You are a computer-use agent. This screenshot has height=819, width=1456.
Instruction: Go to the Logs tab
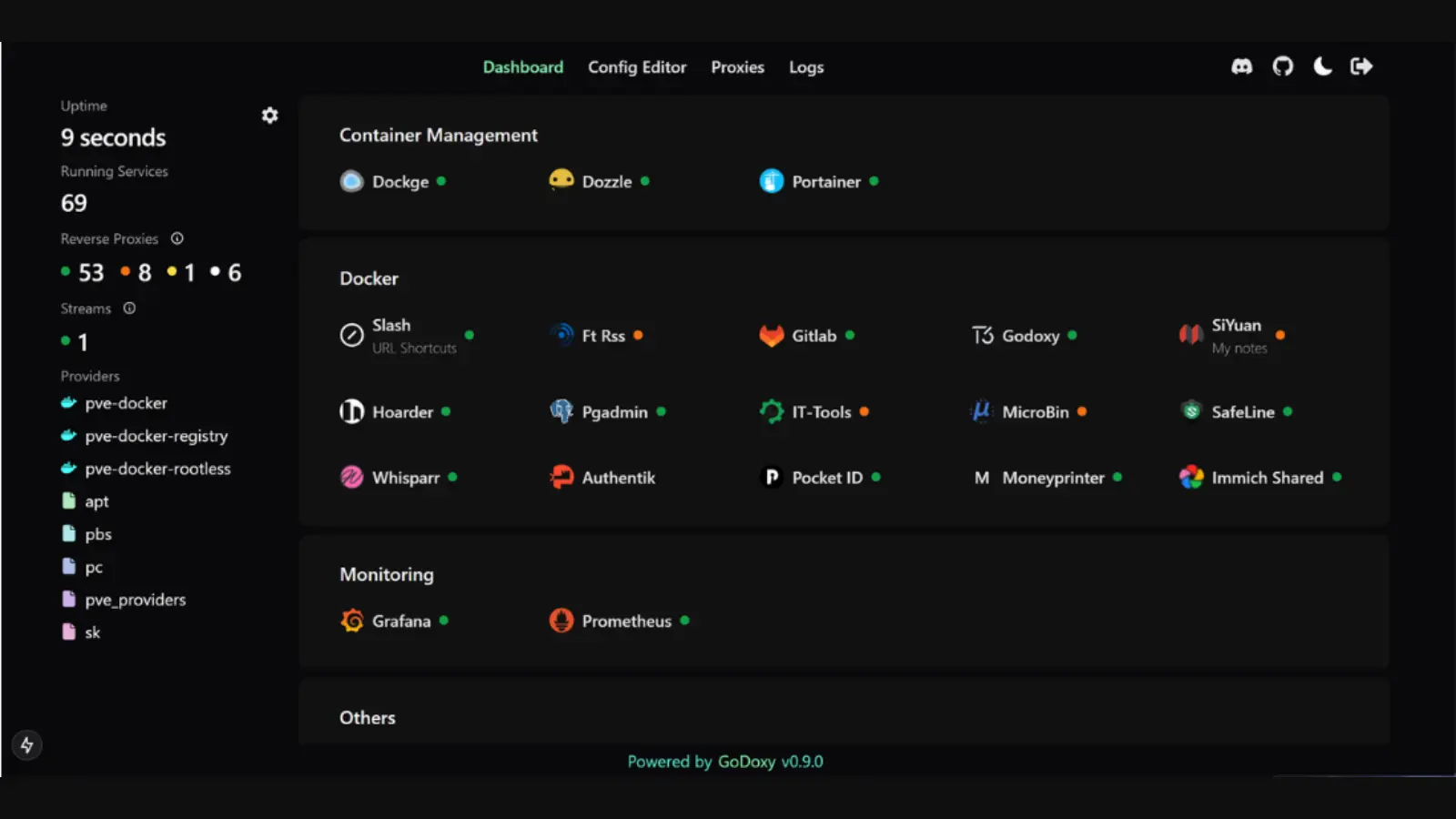point(805,67)
